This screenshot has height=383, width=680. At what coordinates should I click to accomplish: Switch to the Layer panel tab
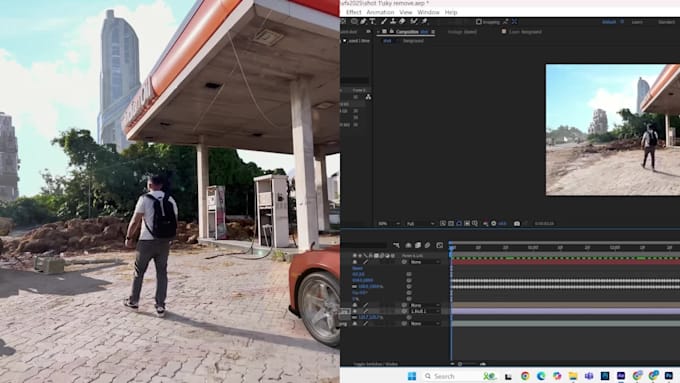coord(525,32)
